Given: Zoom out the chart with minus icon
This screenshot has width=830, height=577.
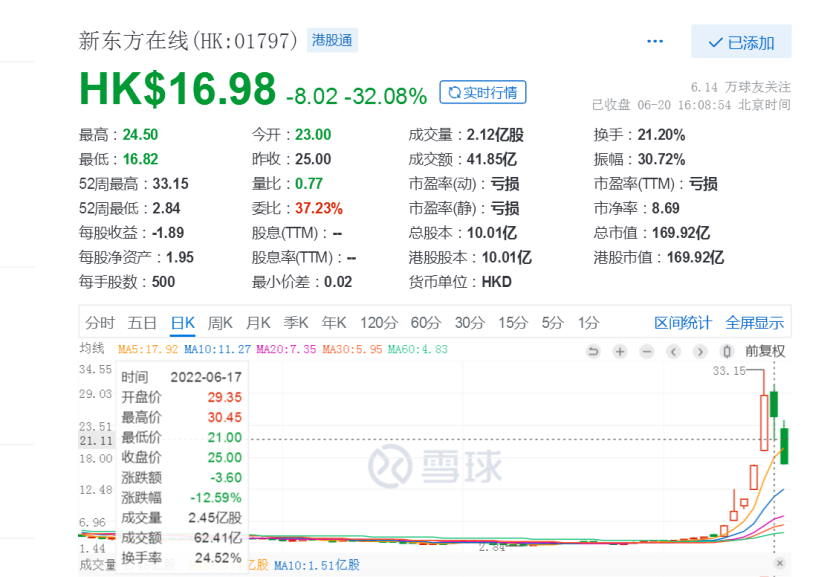Looking at the screenshot, I should (647, 351).
